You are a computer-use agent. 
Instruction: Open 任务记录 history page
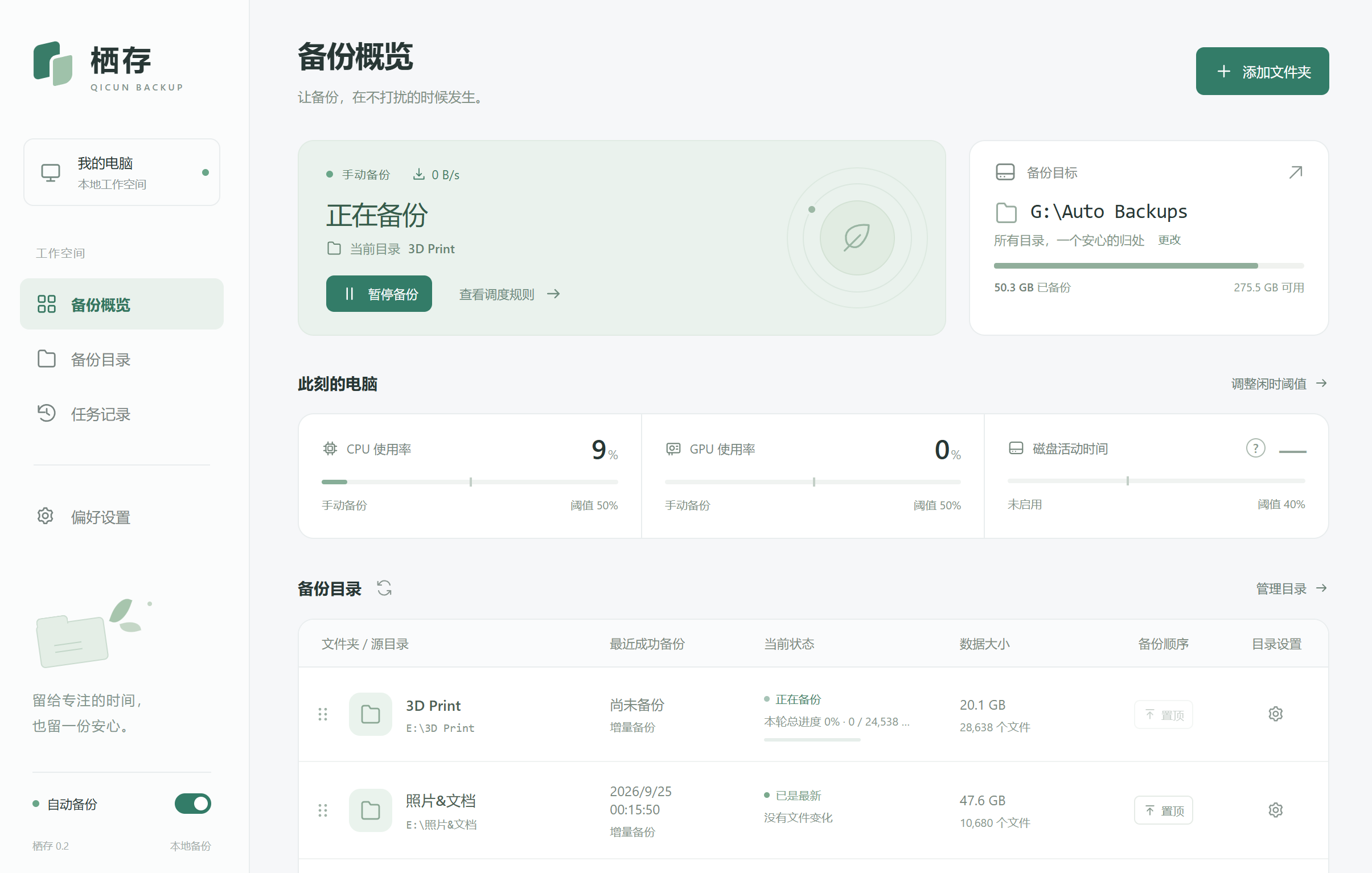coord(121,414)
